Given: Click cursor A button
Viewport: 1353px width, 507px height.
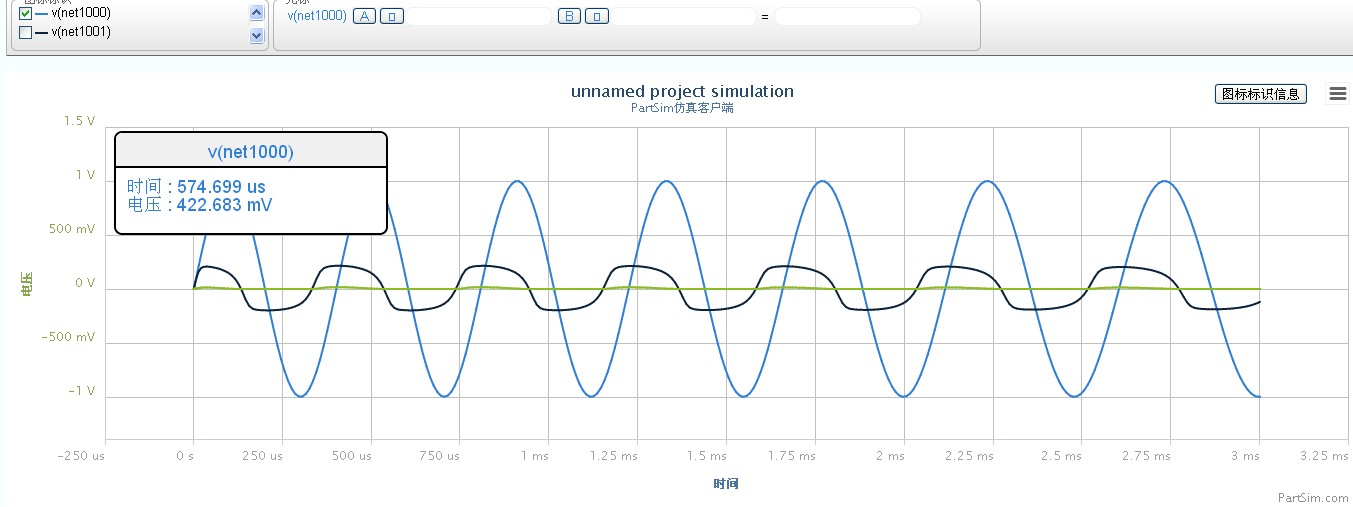Looking at the screenshot, I should coord(364,16).
